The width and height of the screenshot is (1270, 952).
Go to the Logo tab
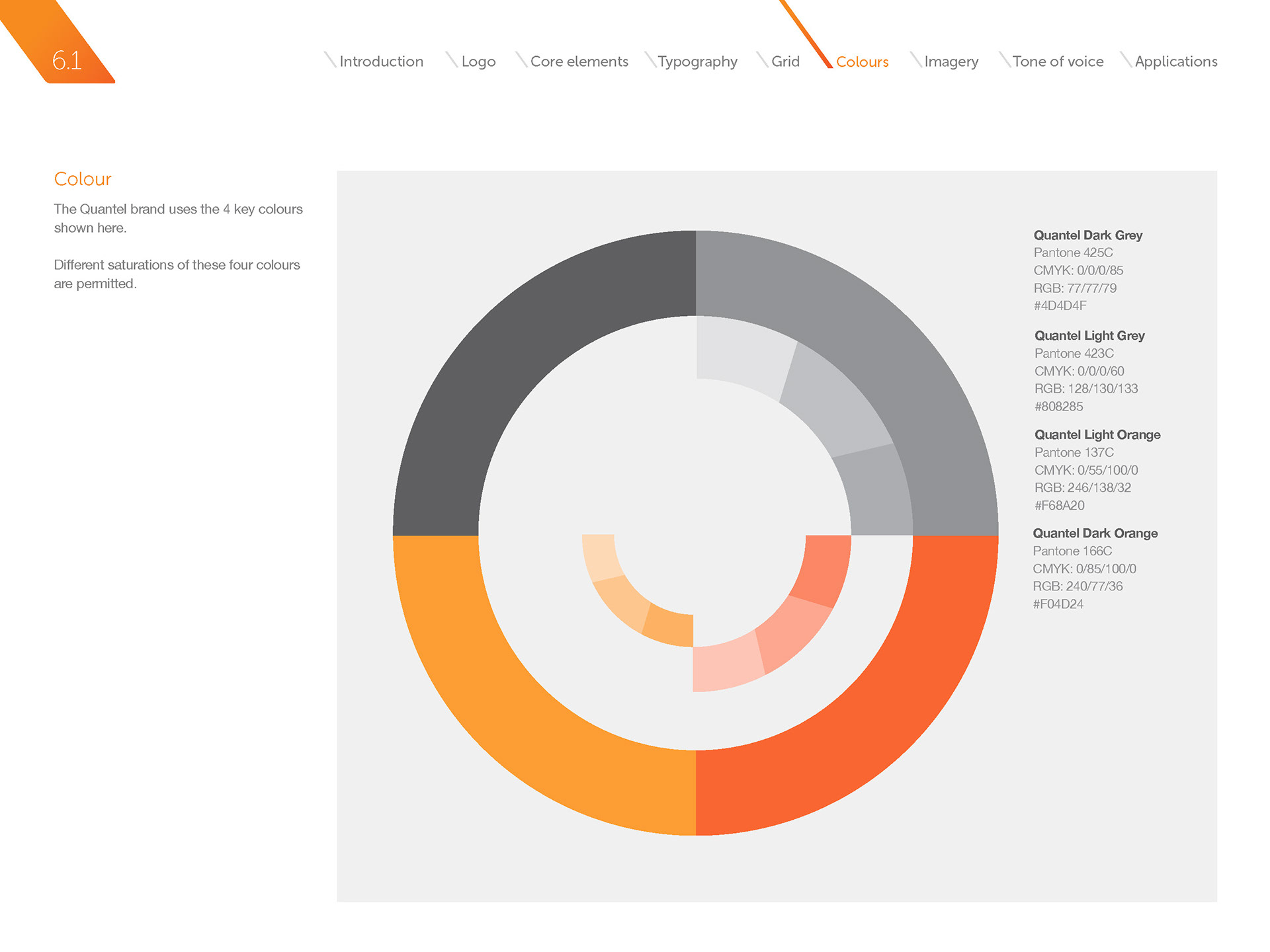[478, 61]
